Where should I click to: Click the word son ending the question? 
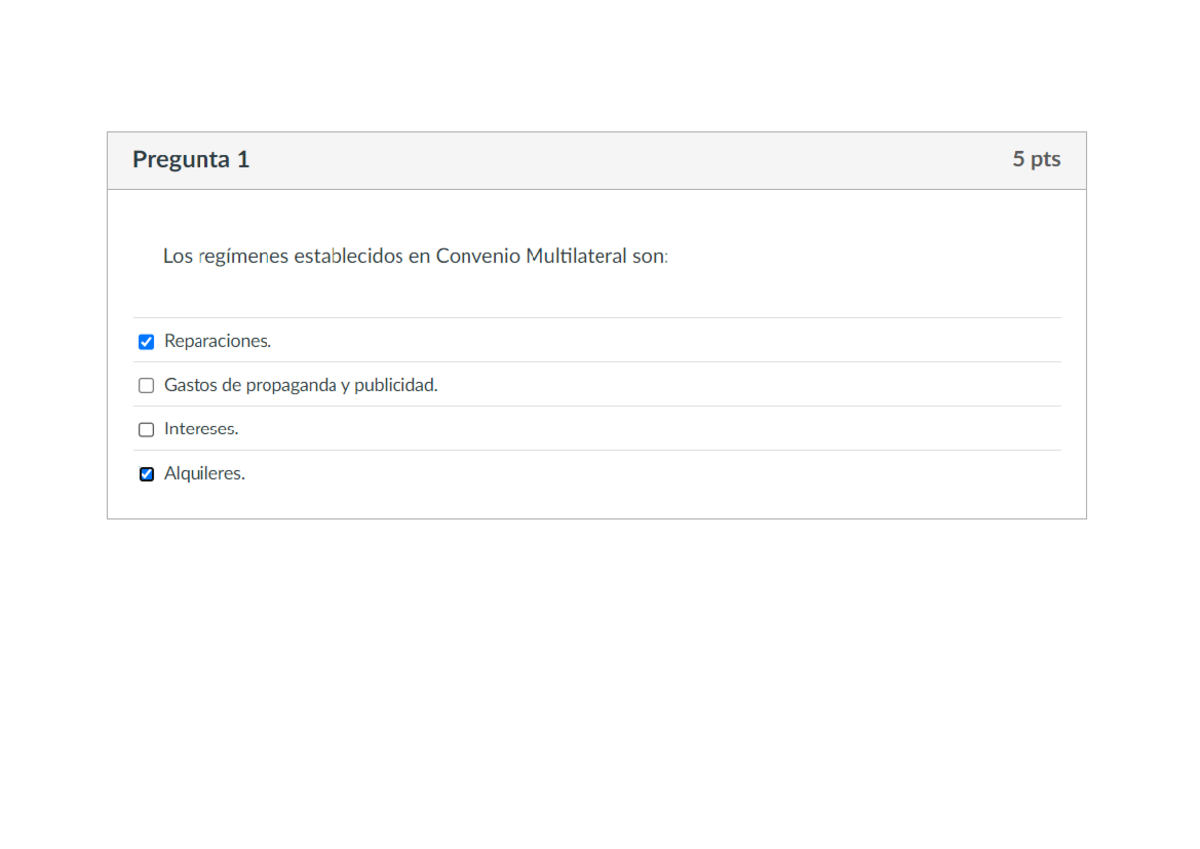(648, 256)
